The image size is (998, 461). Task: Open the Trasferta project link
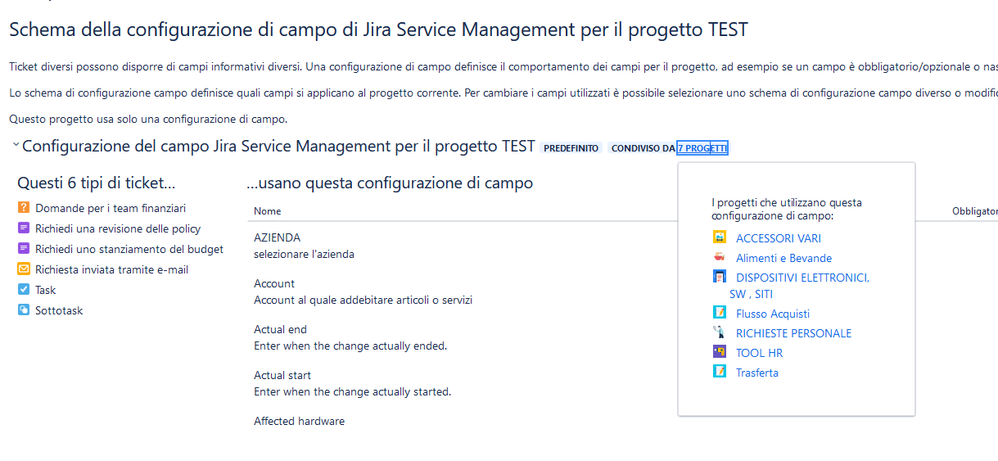(x=757, y=372)
